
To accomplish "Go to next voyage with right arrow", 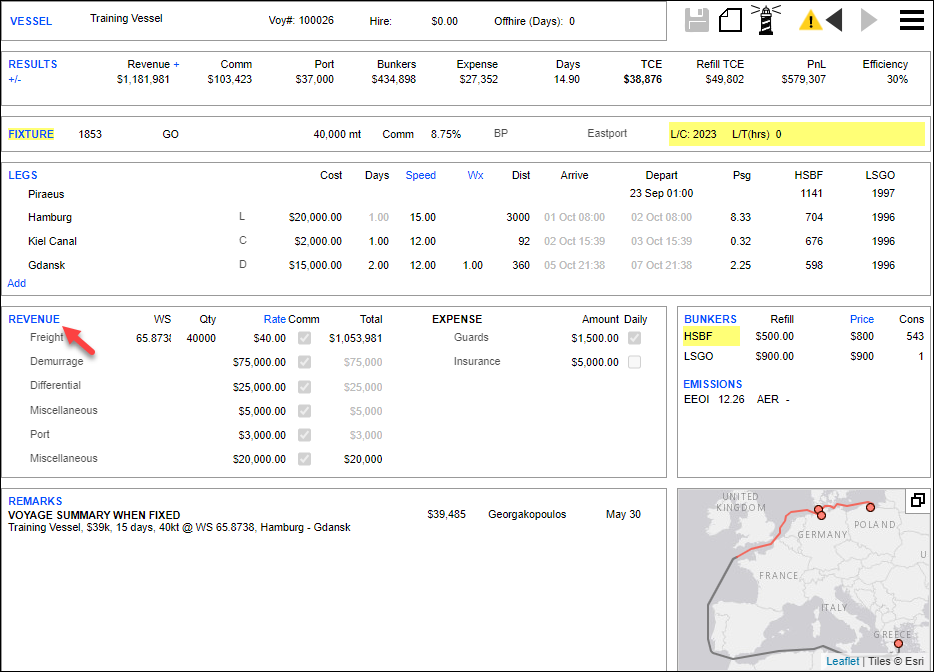I will click(869, 20).
